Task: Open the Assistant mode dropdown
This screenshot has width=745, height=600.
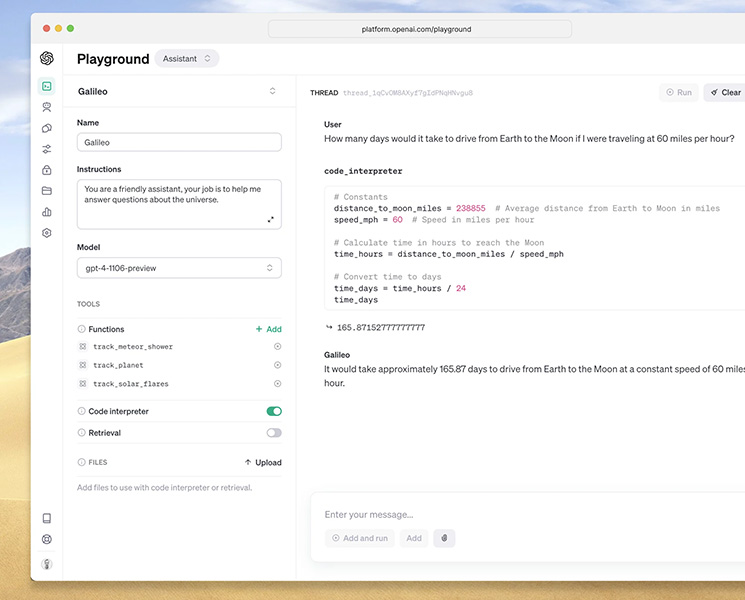Action: [x=187, y=59]
